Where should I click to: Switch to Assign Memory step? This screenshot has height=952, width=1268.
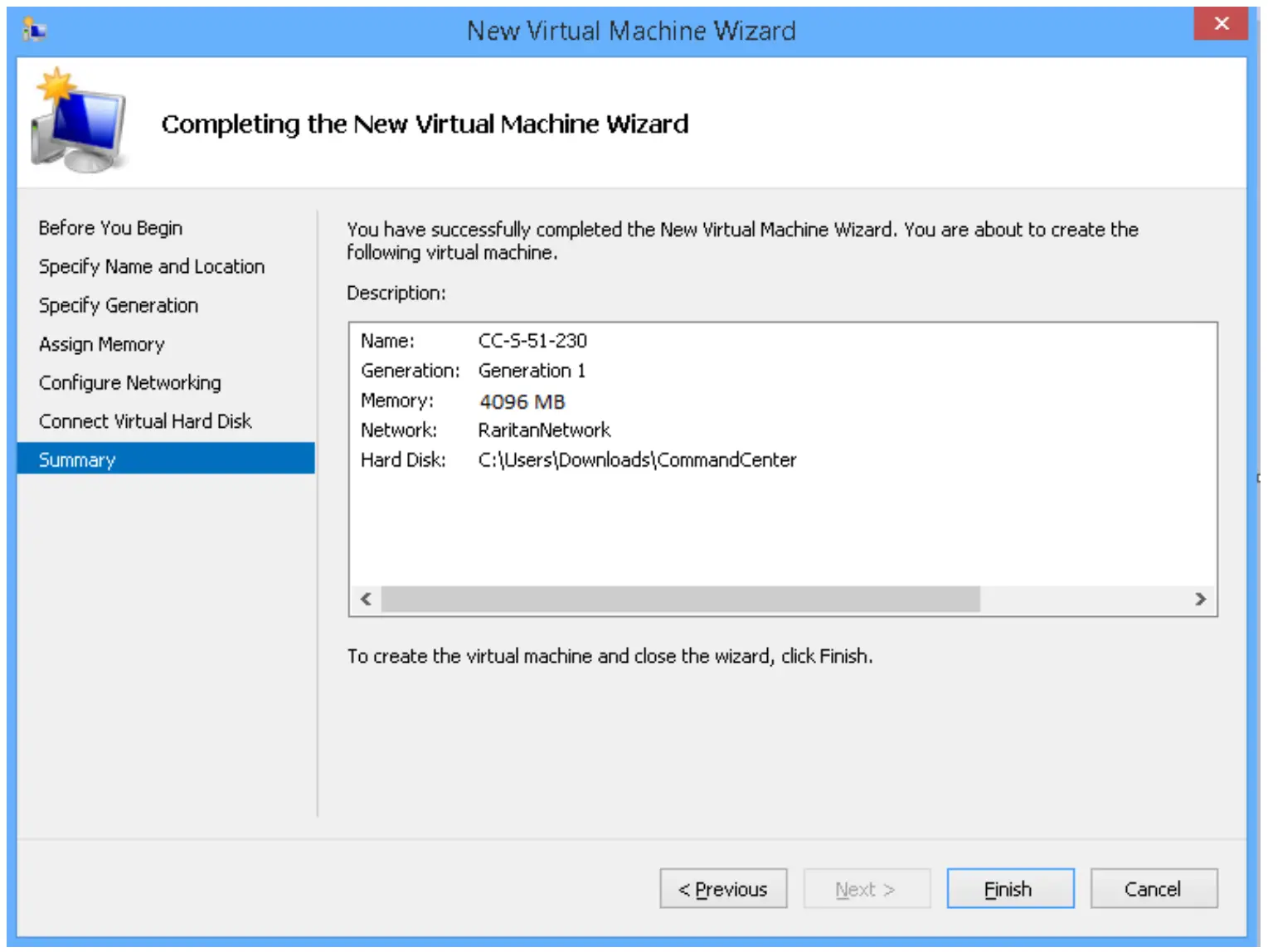(x=102, y=344)
